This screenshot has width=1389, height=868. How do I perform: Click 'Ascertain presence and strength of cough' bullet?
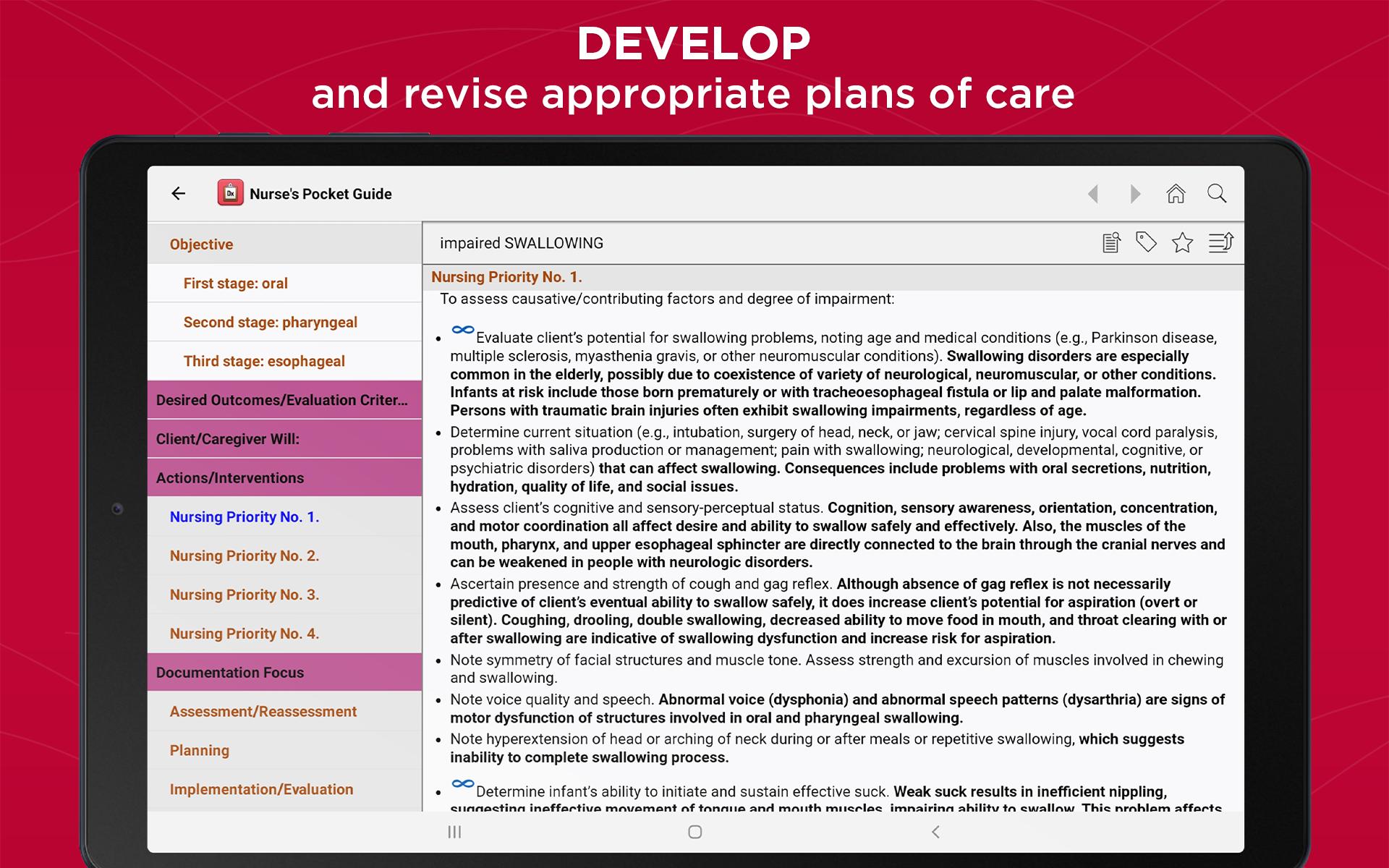[x=838, y=611]
